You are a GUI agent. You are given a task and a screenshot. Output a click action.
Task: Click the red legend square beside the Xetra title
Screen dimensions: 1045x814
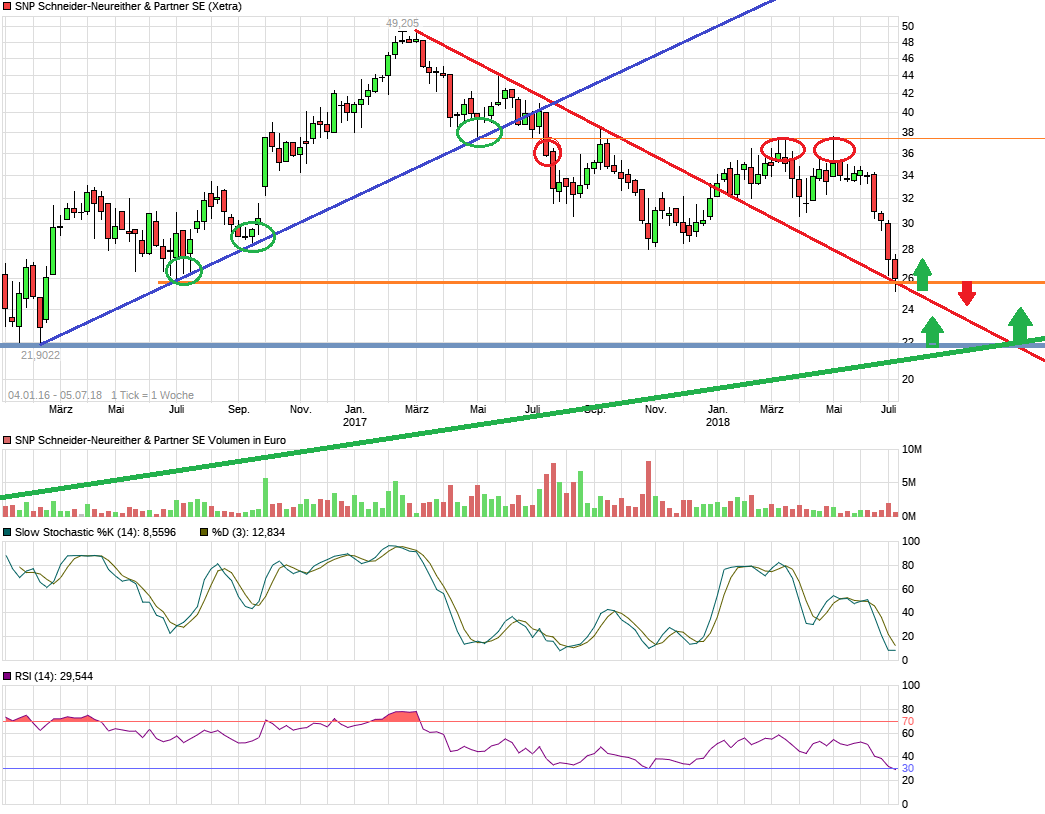click(x=7, y=7)
